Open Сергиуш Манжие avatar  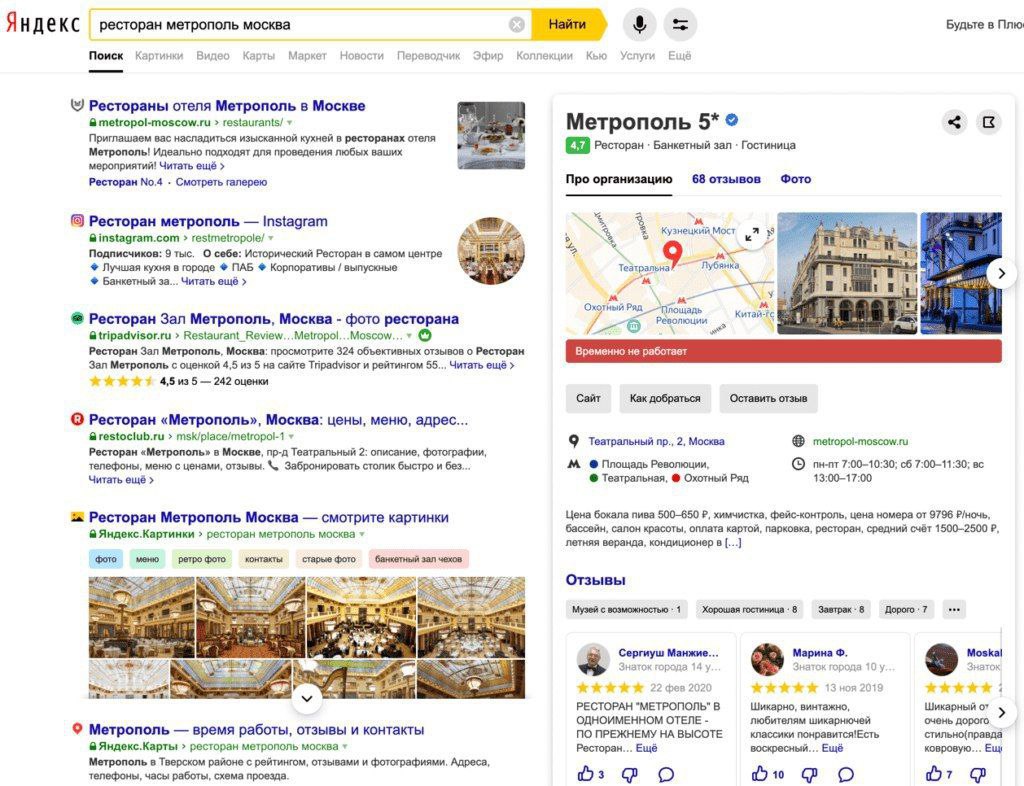[593, 659]
